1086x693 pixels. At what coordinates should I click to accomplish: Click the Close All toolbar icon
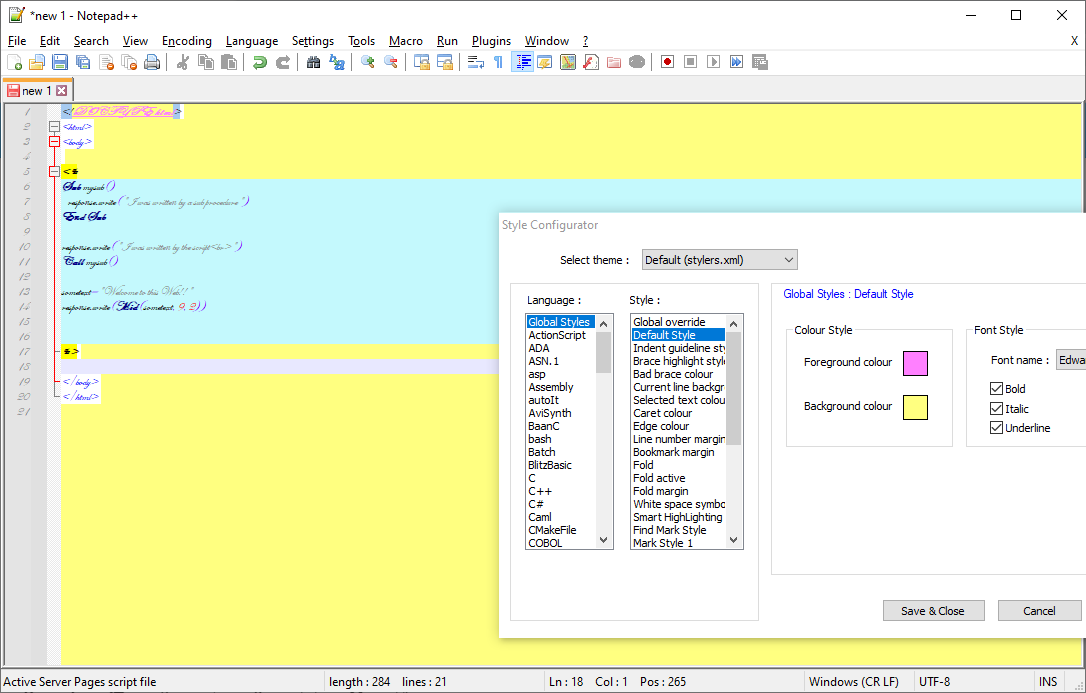tap(129, 62)
